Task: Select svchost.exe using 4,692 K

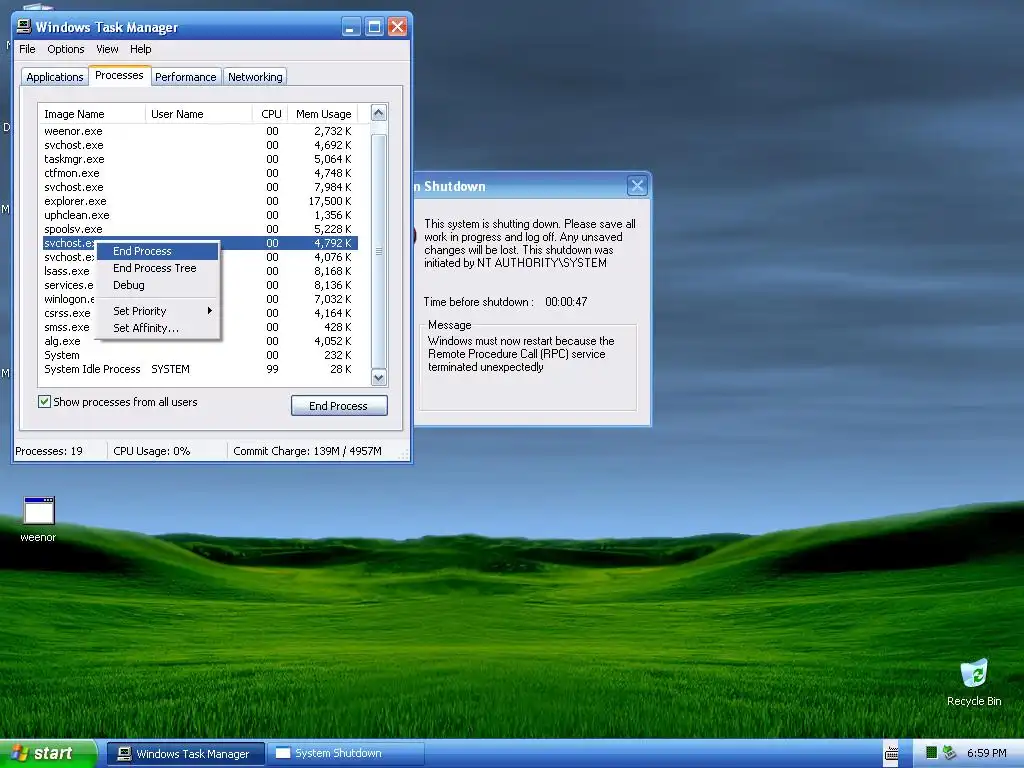Action: pos(198,145)
